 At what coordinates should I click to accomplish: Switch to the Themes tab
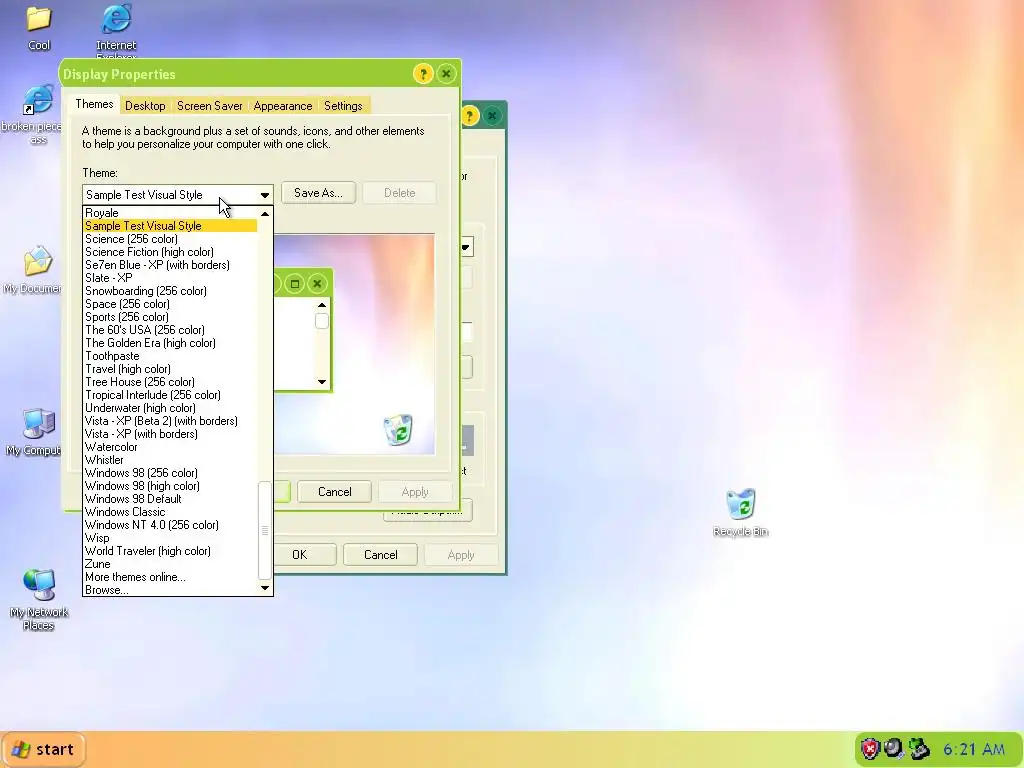point(94,104)
